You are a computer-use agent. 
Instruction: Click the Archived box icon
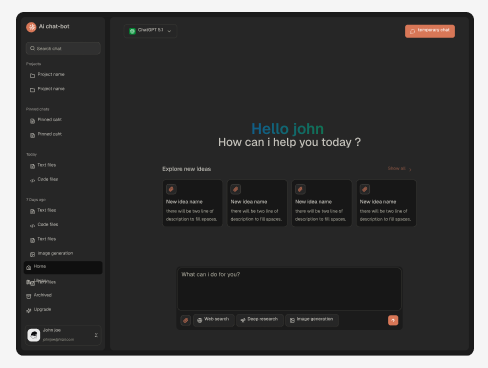pos(29,296)
